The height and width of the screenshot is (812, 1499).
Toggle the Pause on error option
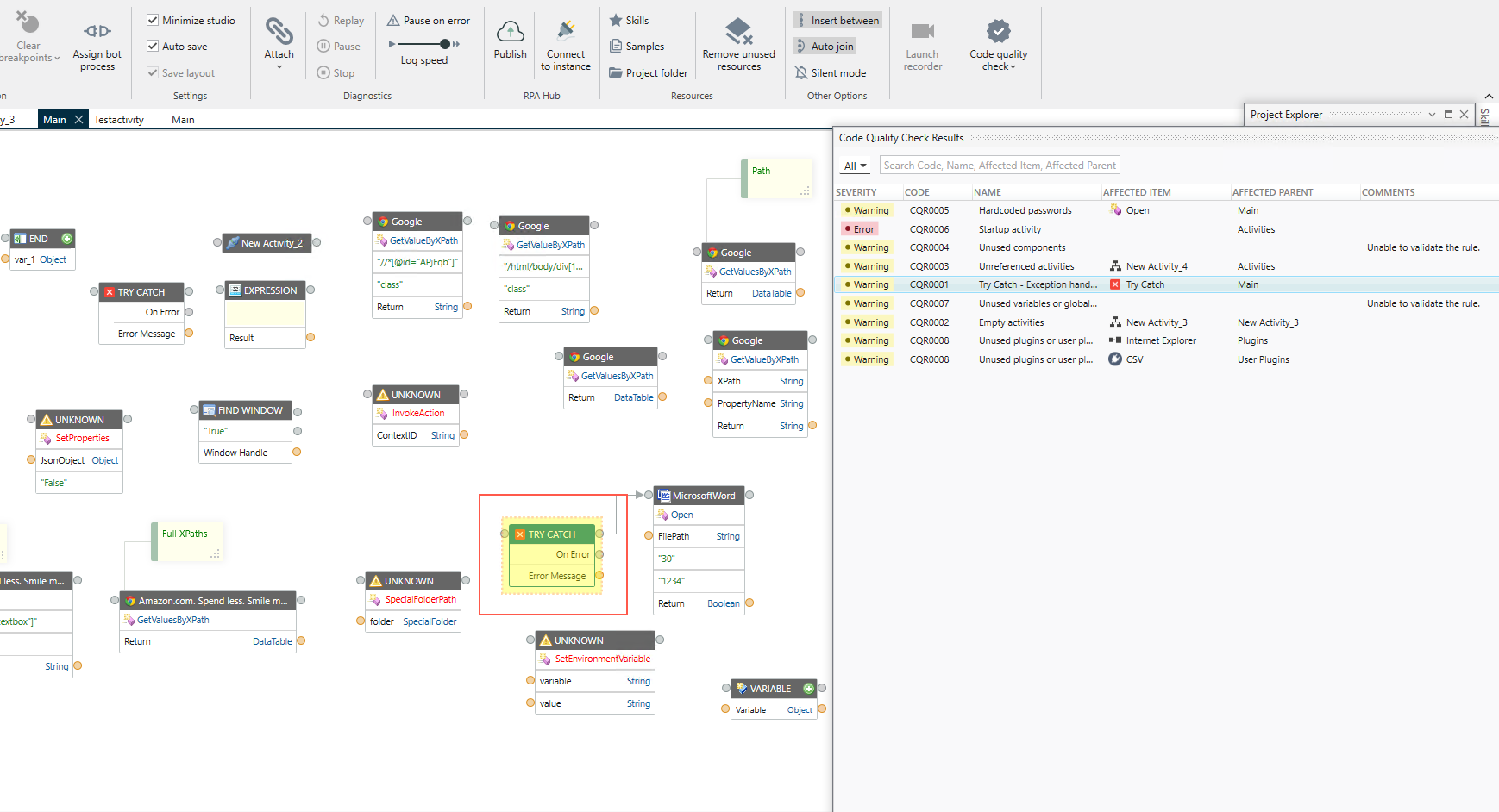pyautogui.click(x=429, y=20)
